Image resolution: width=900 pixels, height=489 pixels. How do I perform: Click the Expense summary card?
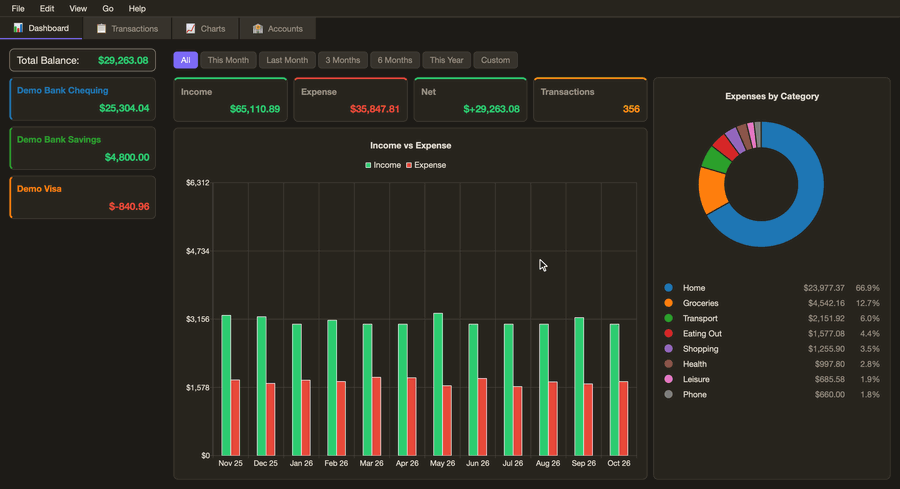pyautogui.click(x=350, y=100)
